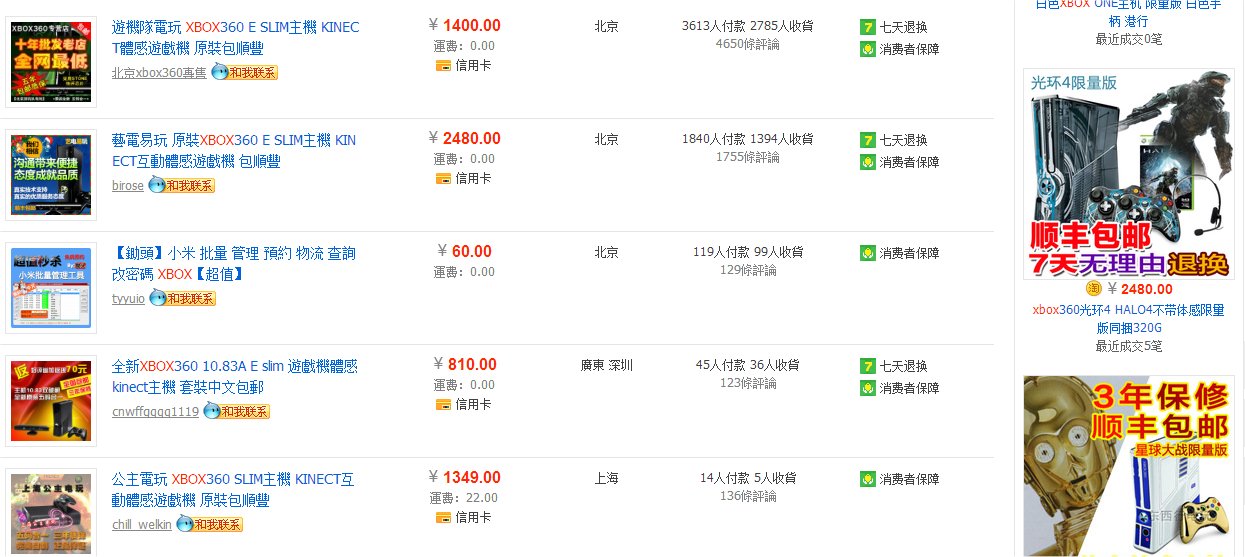Visit seller 北京xbox360專售 shop link
The height and width of the screenshot is (557, 1245).
click(159, 73)
